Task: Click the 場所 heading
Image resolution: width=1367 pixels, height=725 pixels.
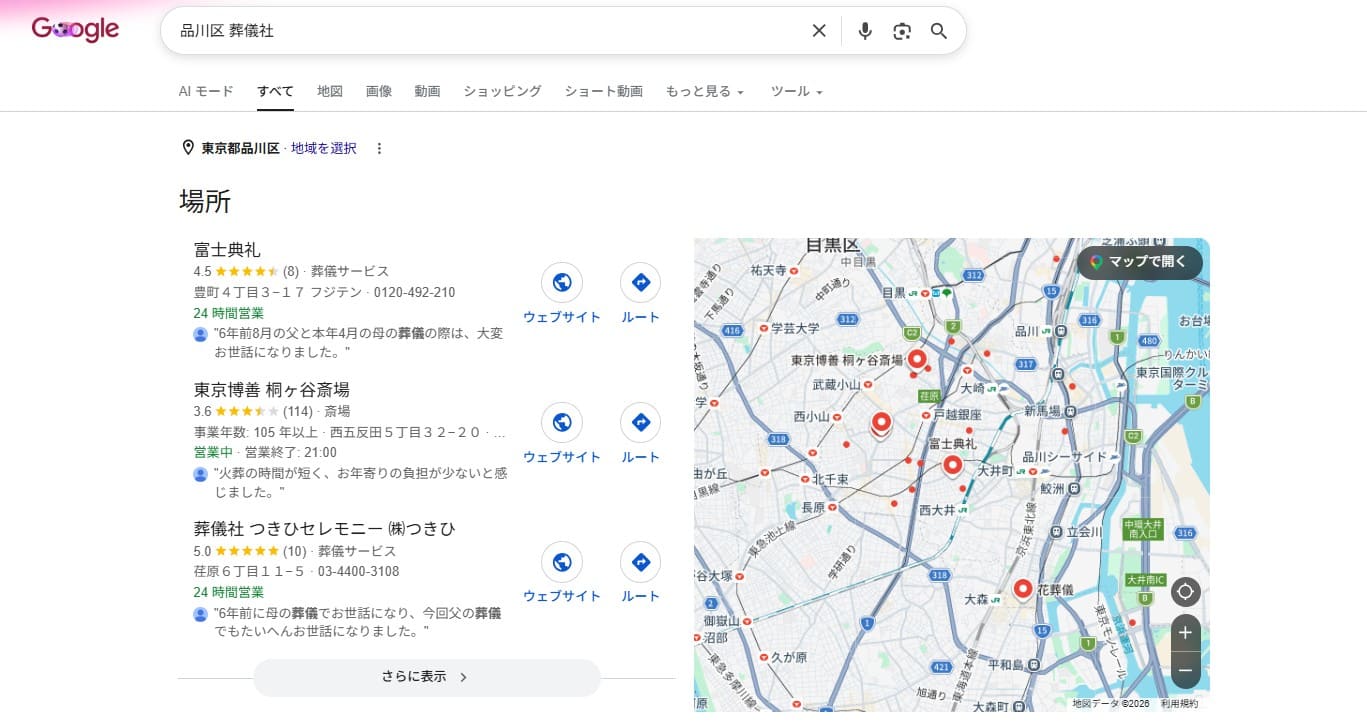Action: [205, 201]
